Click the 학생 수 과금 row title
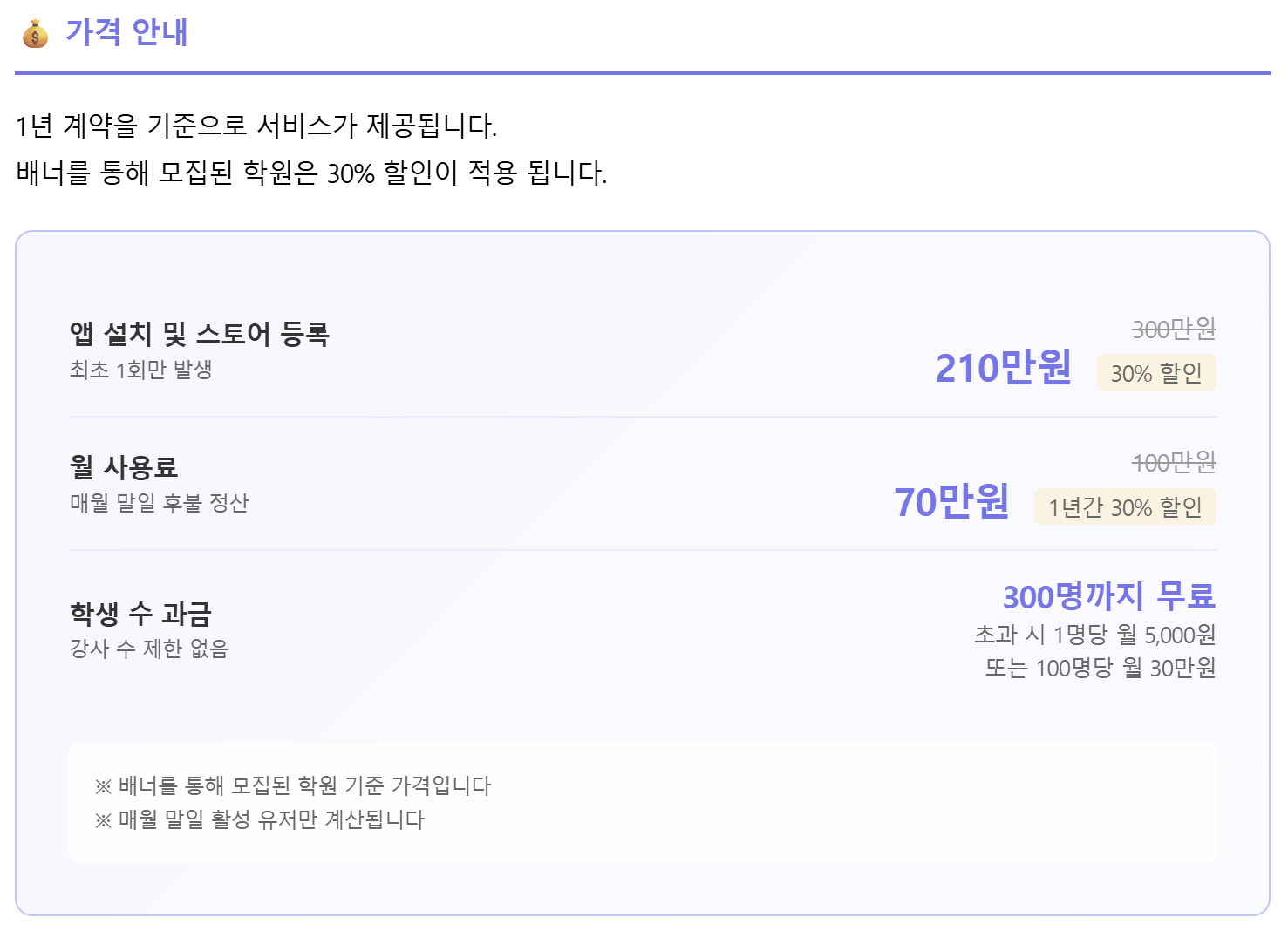 (140, 614)
